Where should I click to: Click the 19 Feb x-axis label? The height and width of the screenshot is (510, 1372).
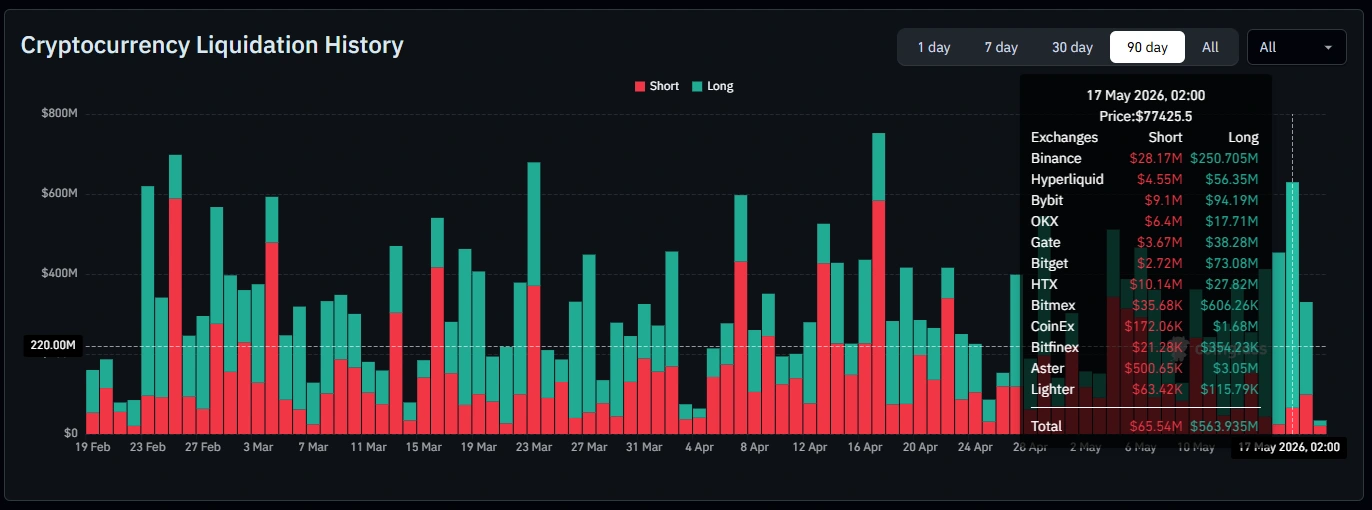click(93, 447)
